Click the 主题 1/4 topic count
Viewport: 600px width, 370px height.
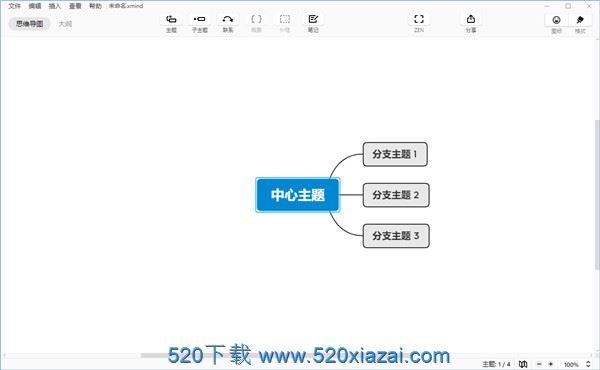coord(496,364)
